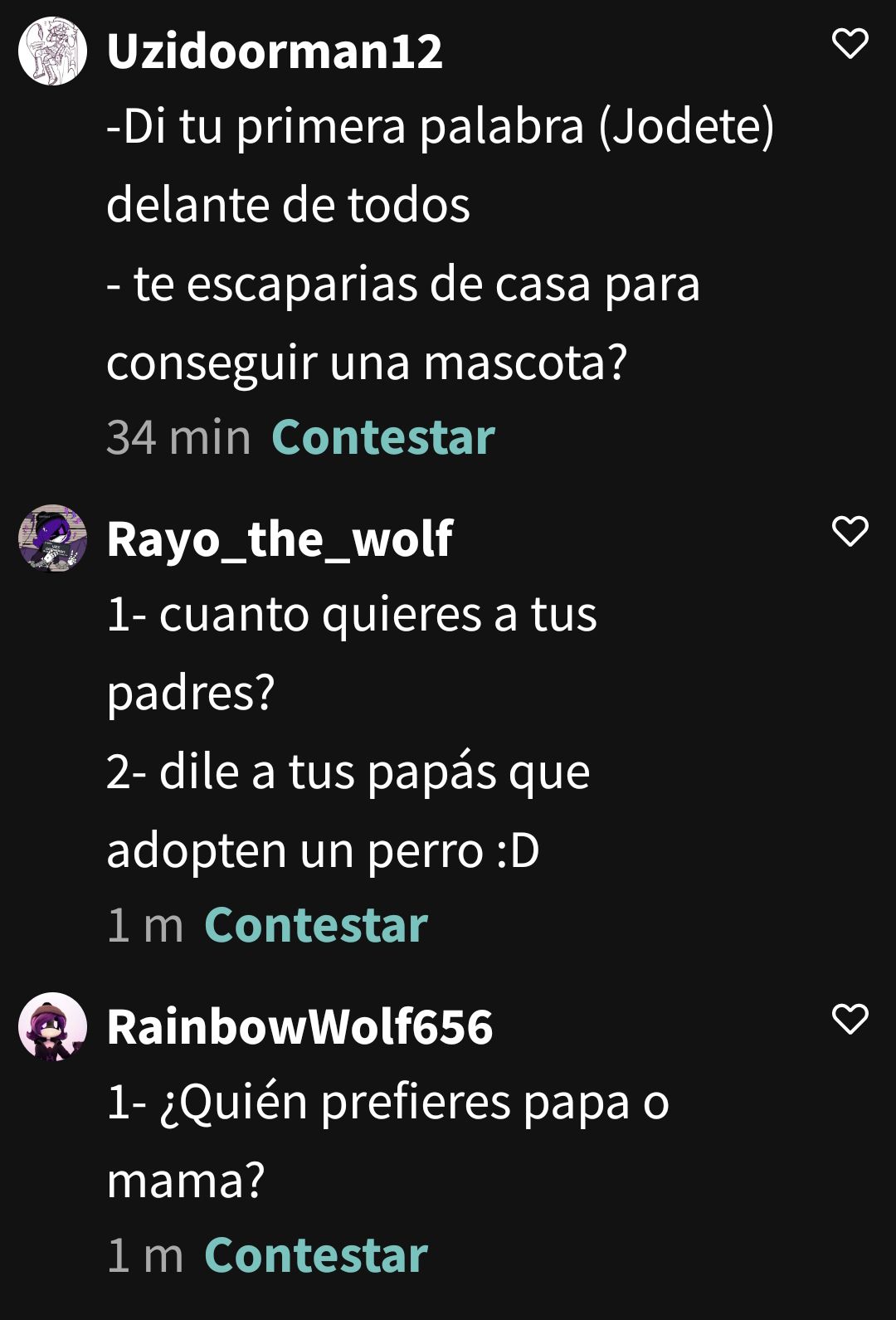
Task: Open Rayo_the_wolf's purple avatar
Action: pyautogui.click(x=53, y=538)
